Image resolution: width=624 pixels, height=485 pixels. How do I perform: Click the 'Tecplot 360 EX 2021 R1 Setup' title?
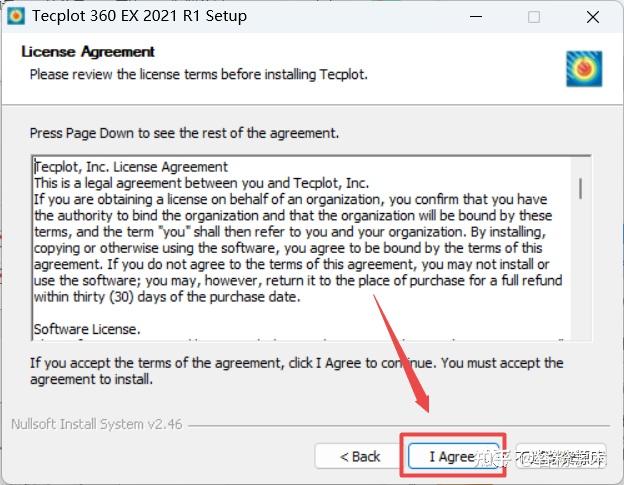pyautogui.click(x=140, y=16)
